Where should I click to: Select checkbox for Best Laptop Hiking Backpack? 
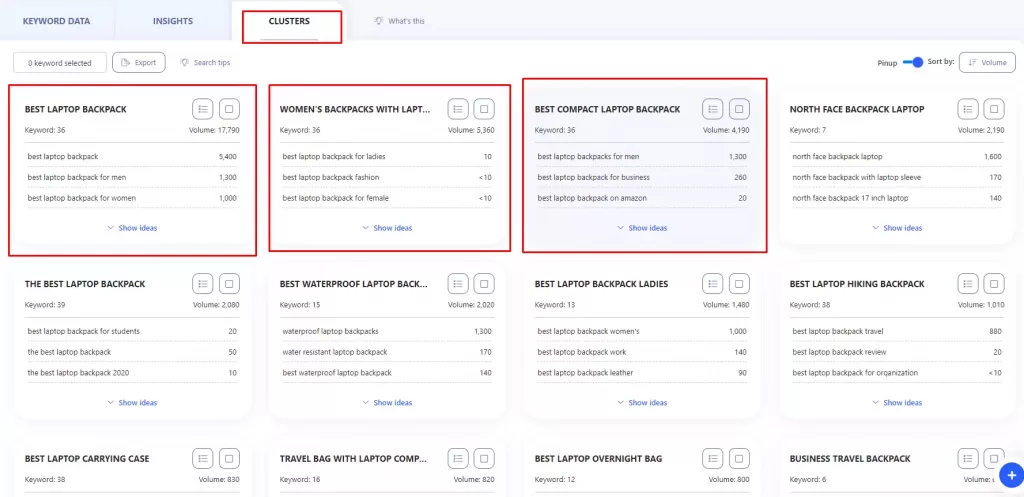click(994, 283)
